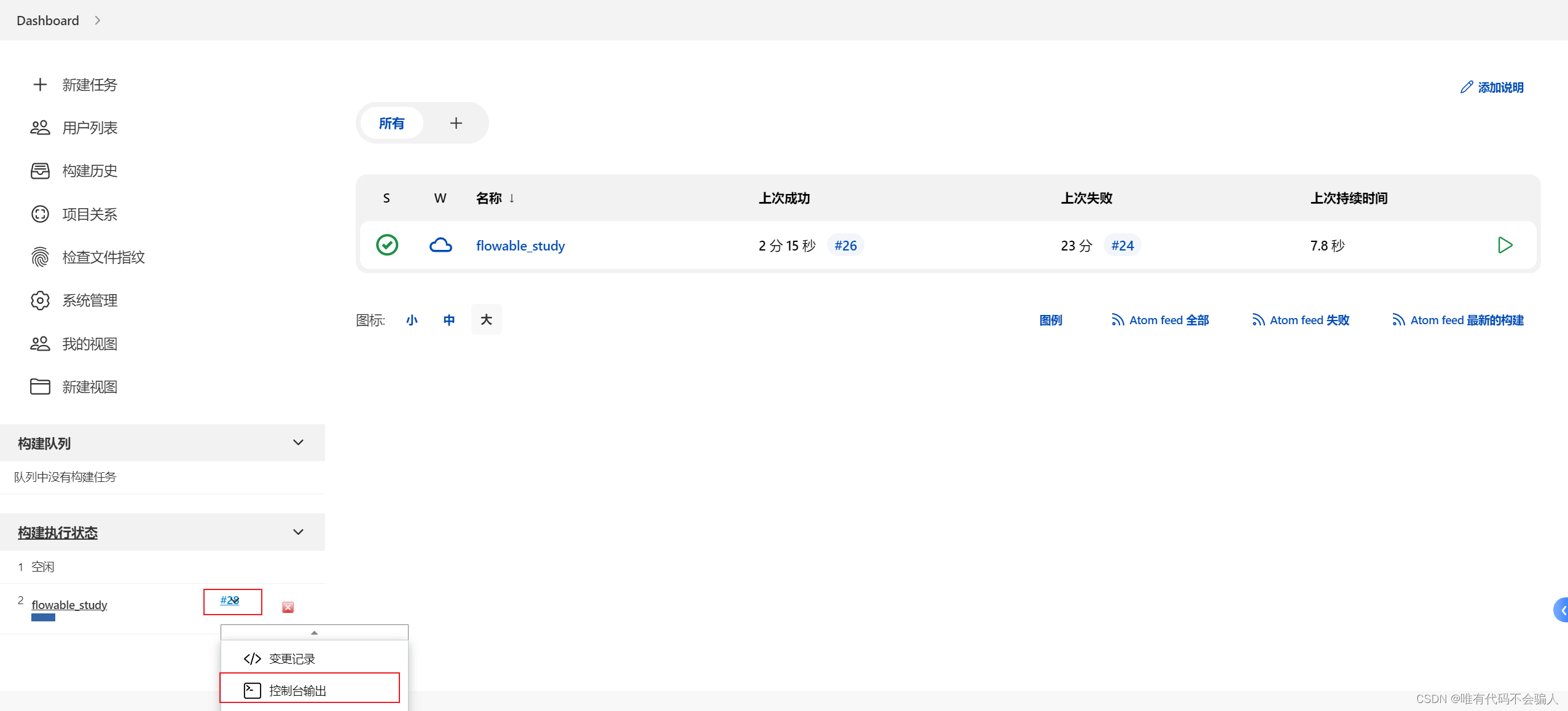1568x711 pixels.
Task: Start a build with the green play icon
Action: [1505, 245]
